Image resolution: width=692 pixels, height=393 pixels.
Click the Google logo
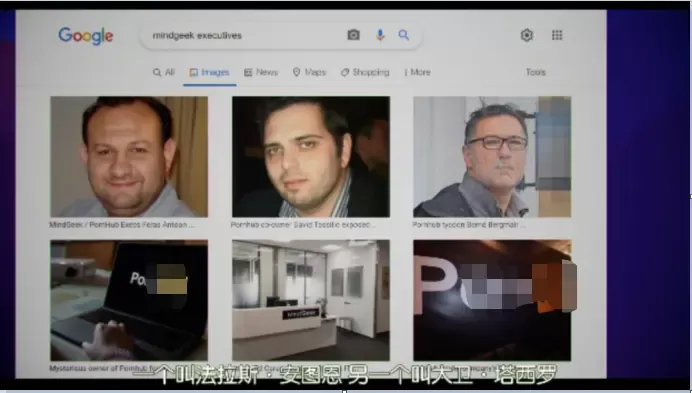(86, 36)
